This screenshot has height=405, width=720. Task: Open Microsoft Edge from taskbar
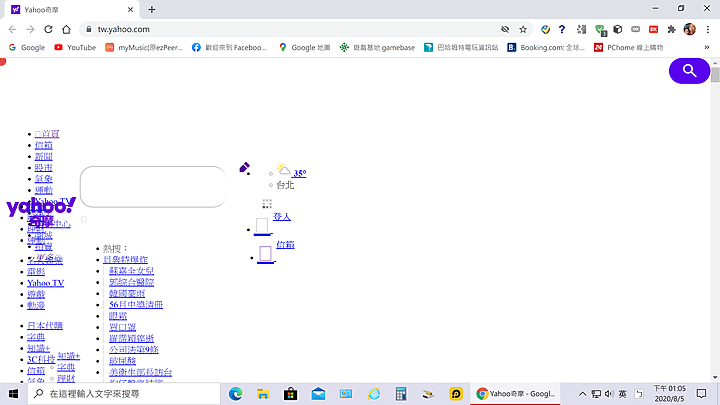[x=236, y=394]
